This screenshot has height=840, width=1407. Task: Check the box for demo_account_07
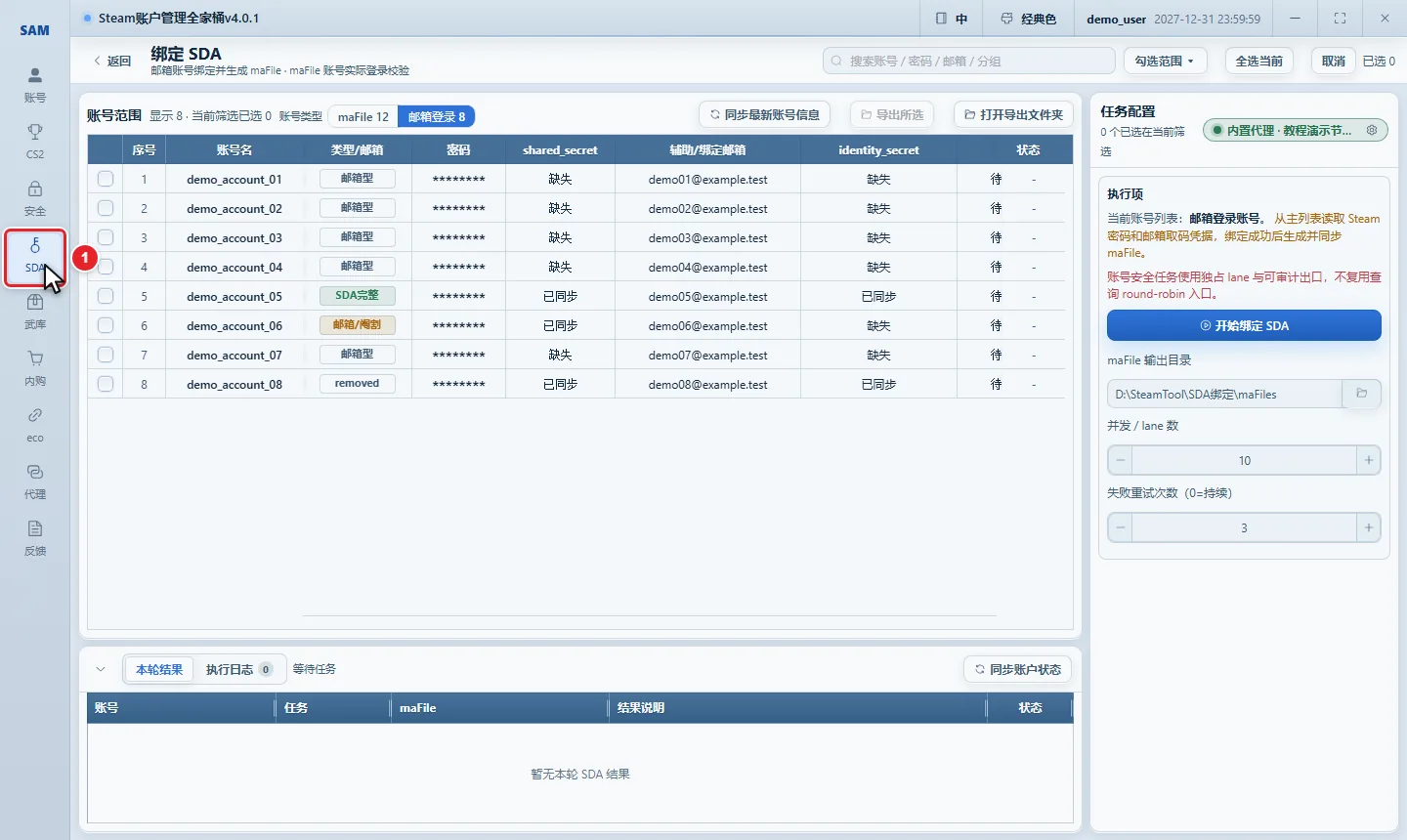106,355
